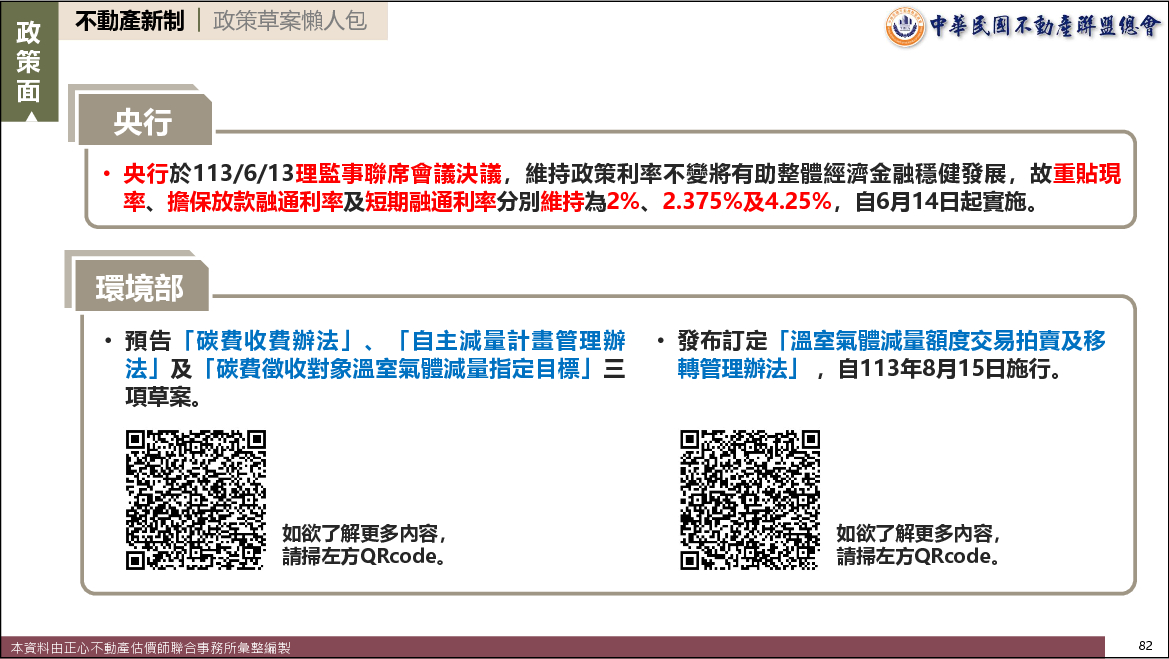Click the red 短期融通利率 text

pyautogui.click(x=431, y=203)
